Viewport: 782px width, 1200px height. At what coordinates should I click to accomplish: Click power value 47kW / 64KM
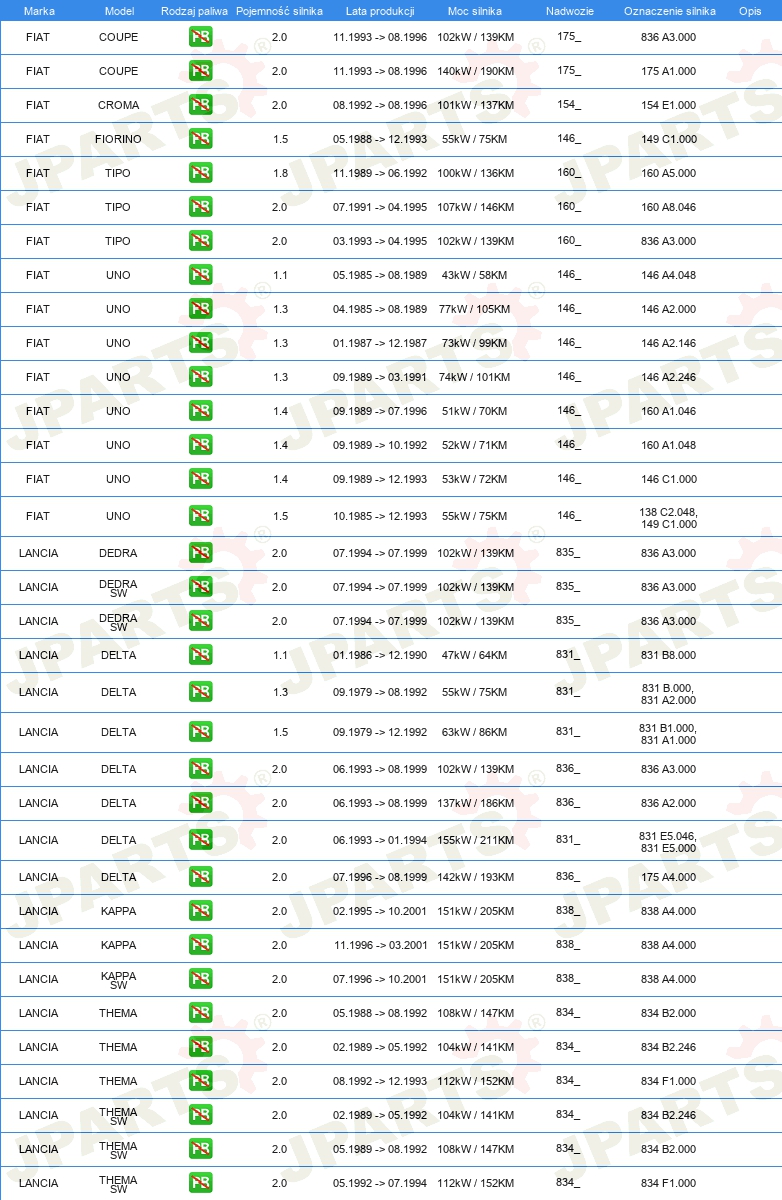point(475,655)
